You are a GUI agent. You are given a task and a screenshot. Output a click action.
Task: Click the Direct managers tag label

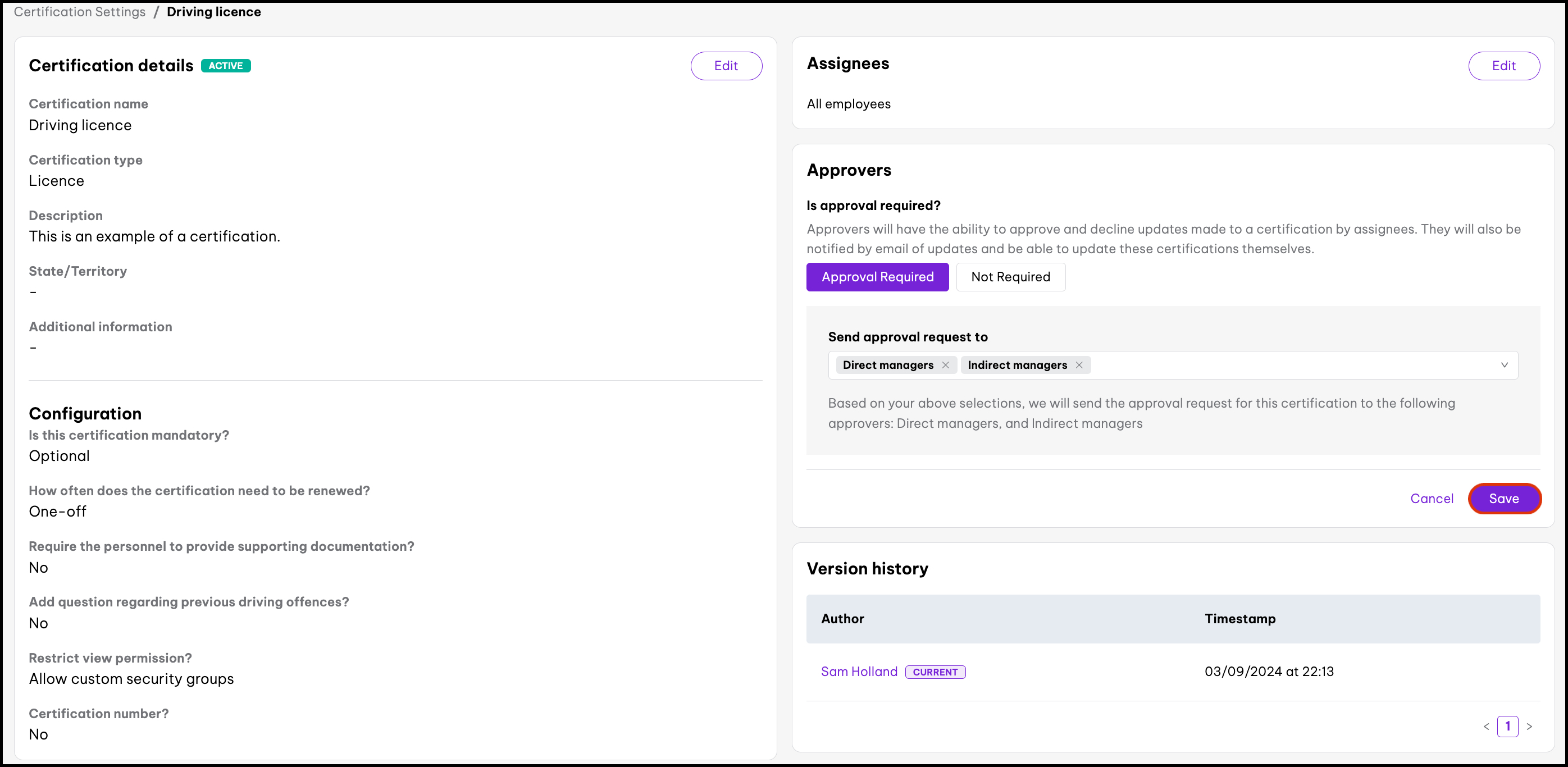click(x=887, y=365)
